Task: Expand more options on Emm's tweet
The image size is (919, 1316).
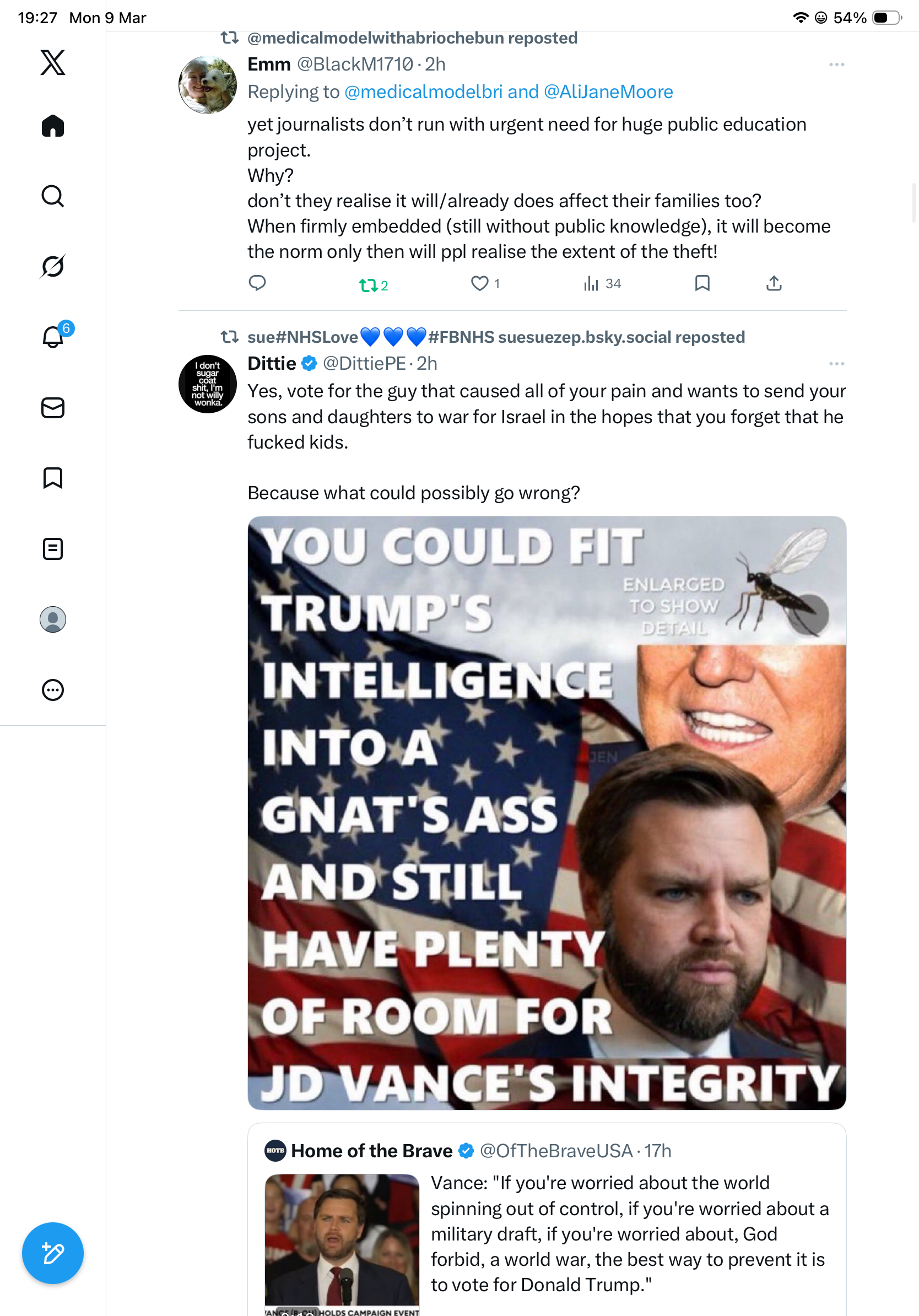Action: [836, 65]
